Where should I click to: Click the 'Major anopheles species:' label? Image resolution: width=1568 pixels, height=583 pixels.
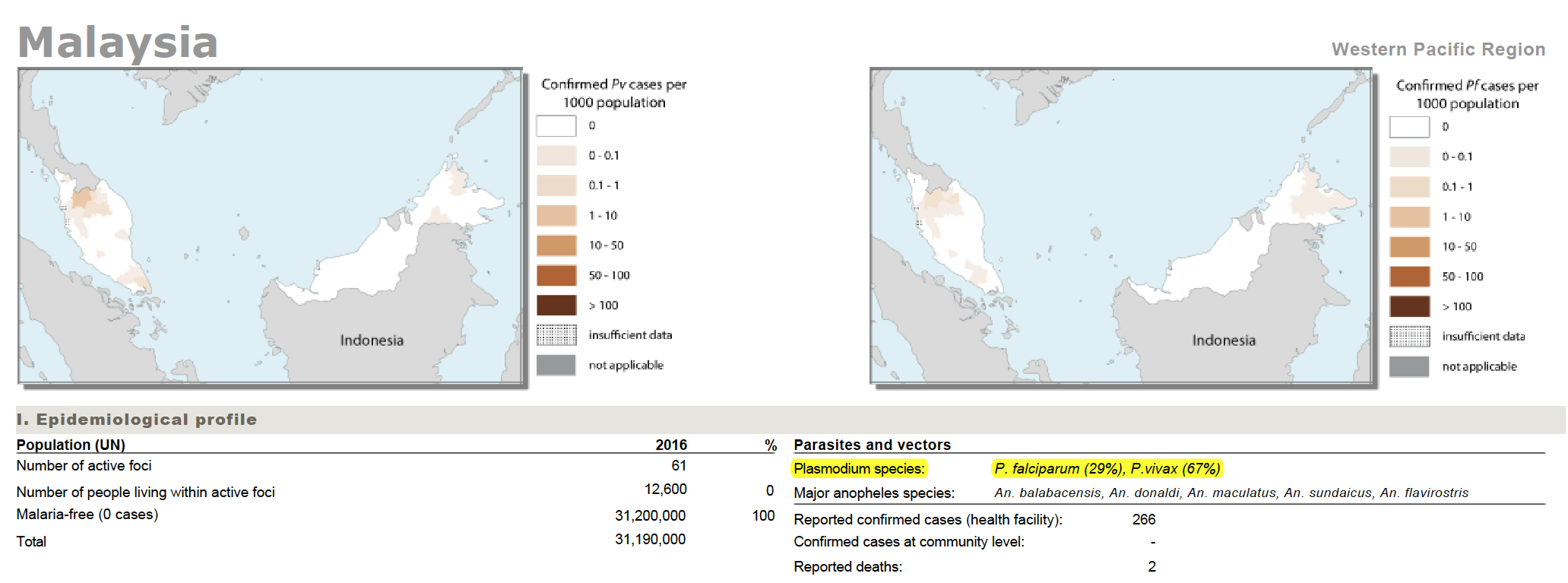[x=874, y=493]
